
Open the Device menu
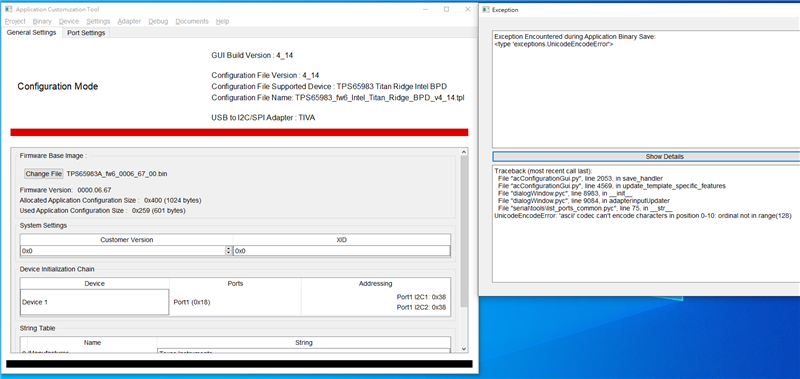click(x=69, y=21)
